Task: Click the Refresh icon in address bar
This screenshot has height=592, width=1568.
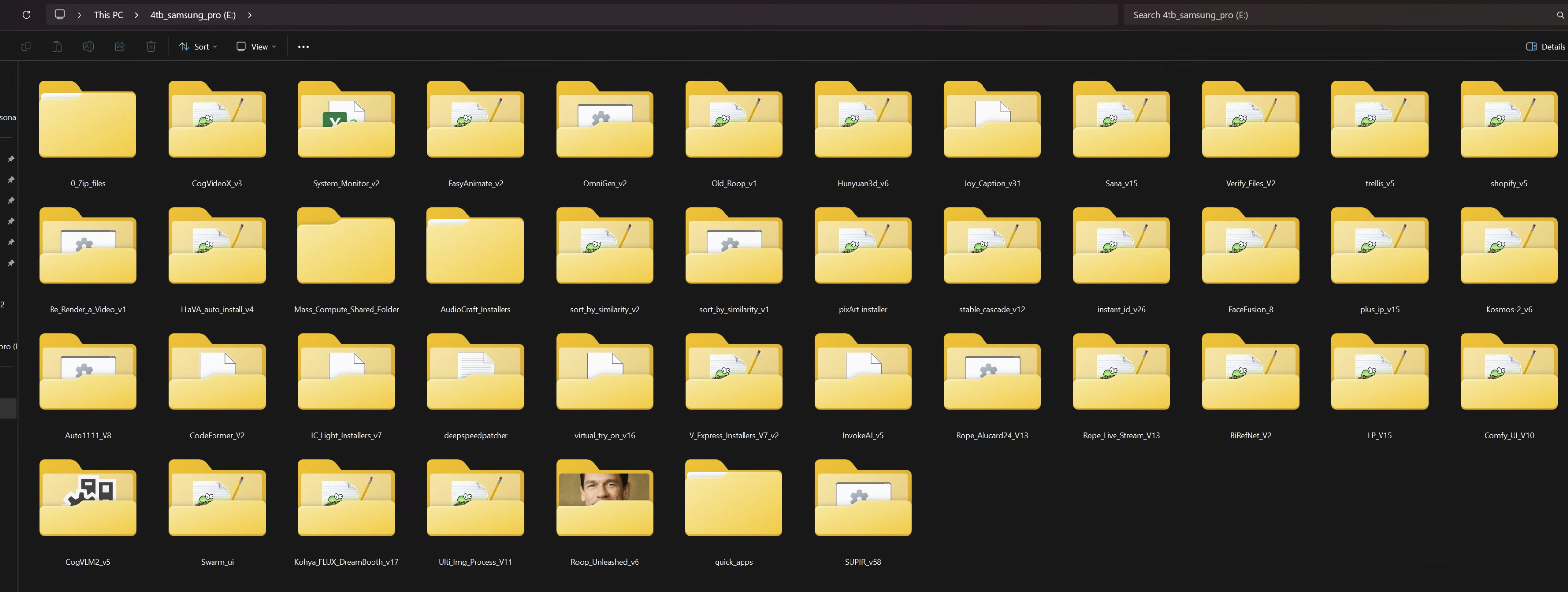Action: [26, 15]
